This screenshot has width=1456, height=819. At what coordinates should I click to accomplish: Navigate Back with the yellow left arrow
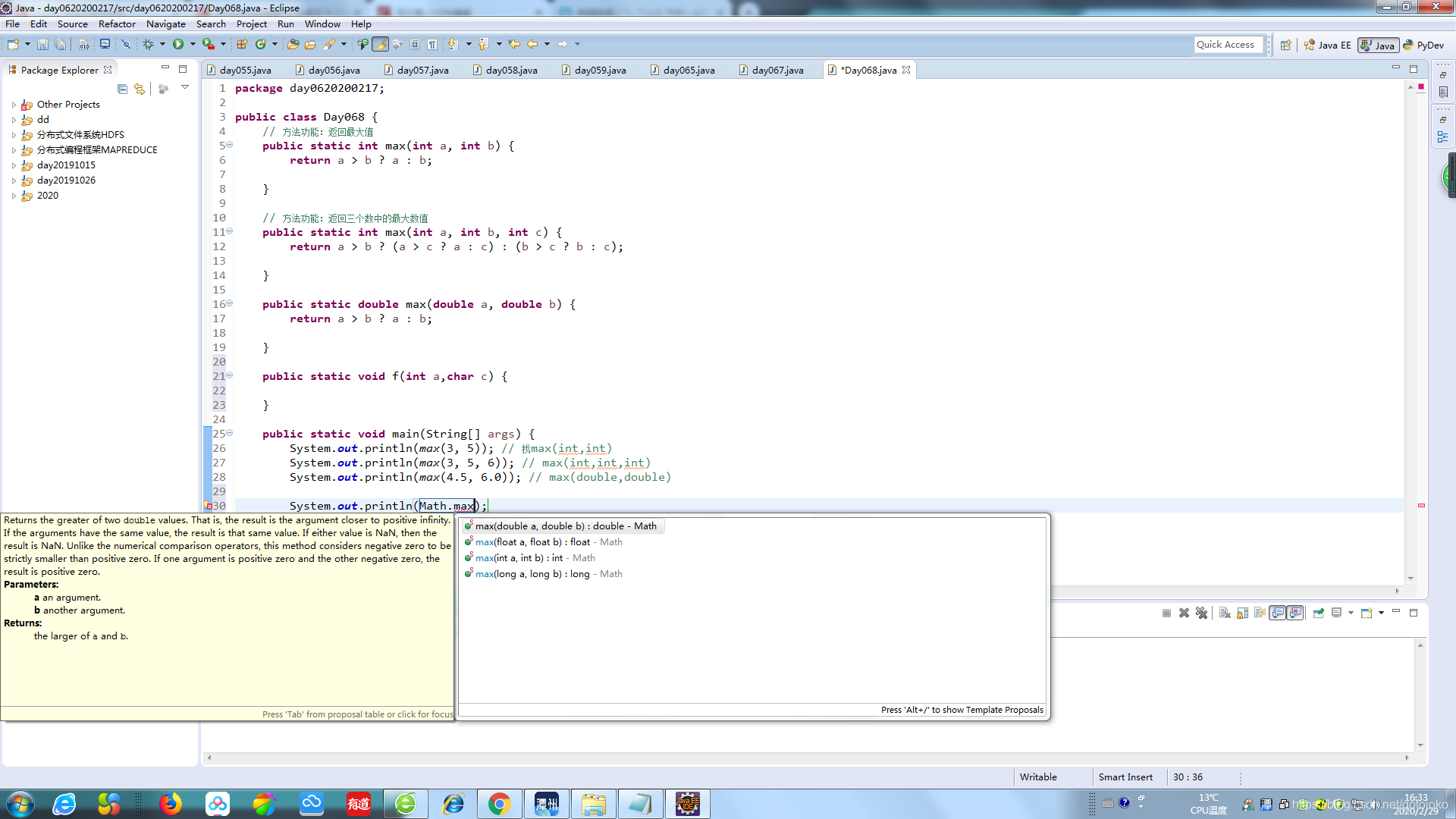532,45
